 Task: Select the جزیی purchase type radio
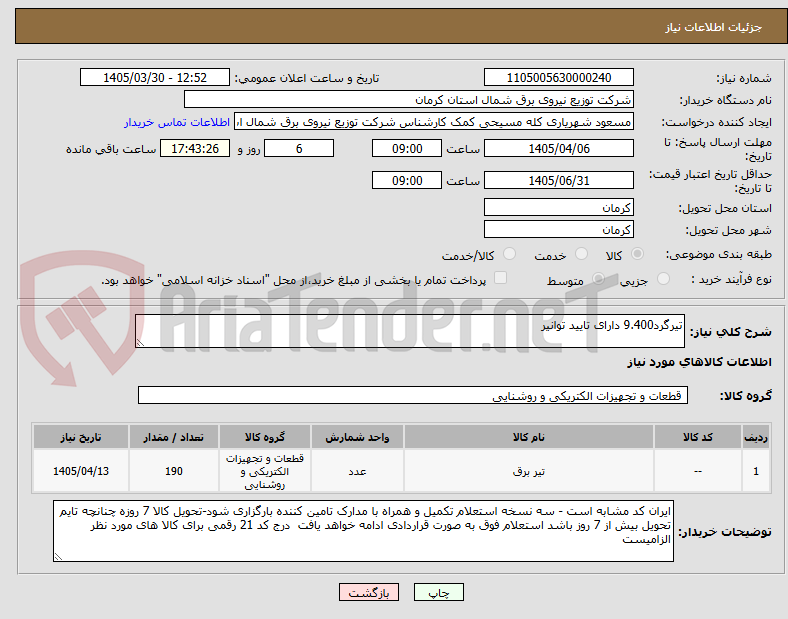coord(663,279)
